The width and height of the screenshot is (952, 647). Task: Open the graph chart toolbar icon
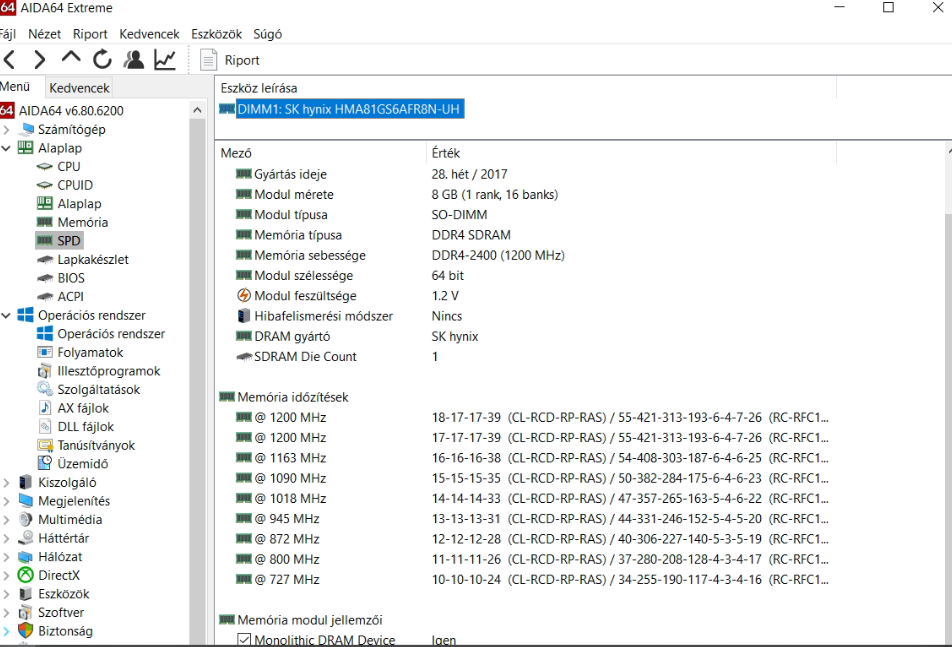[165, 59]
